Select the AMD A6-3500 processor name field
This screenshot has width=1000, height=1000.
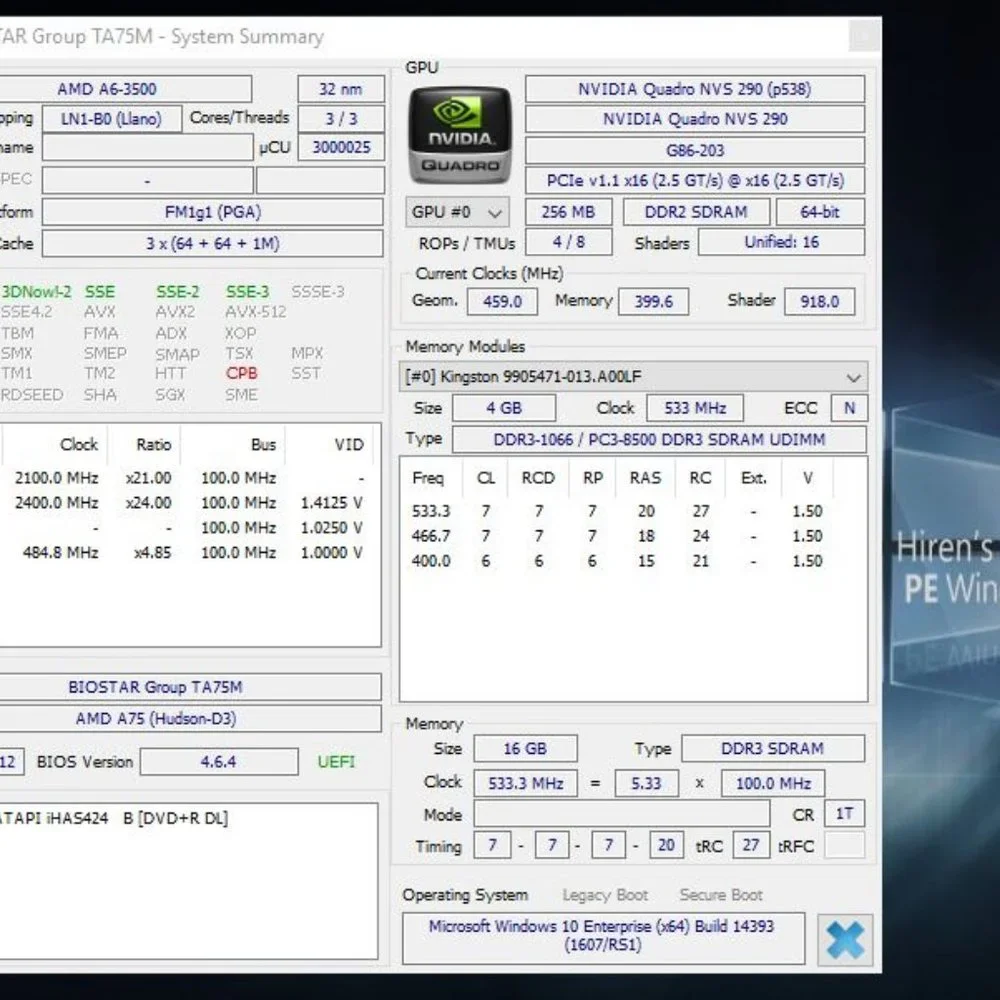click(128, 89)
